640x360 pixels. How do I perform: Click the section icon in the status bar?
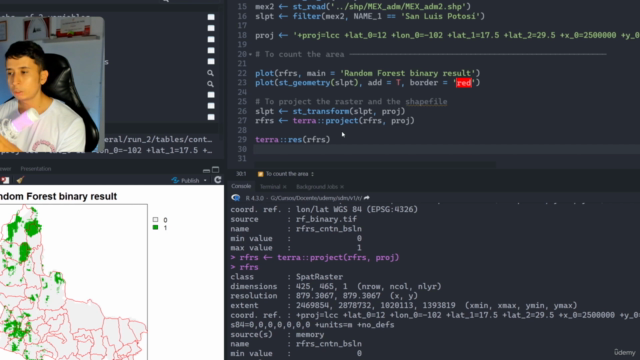260,174
